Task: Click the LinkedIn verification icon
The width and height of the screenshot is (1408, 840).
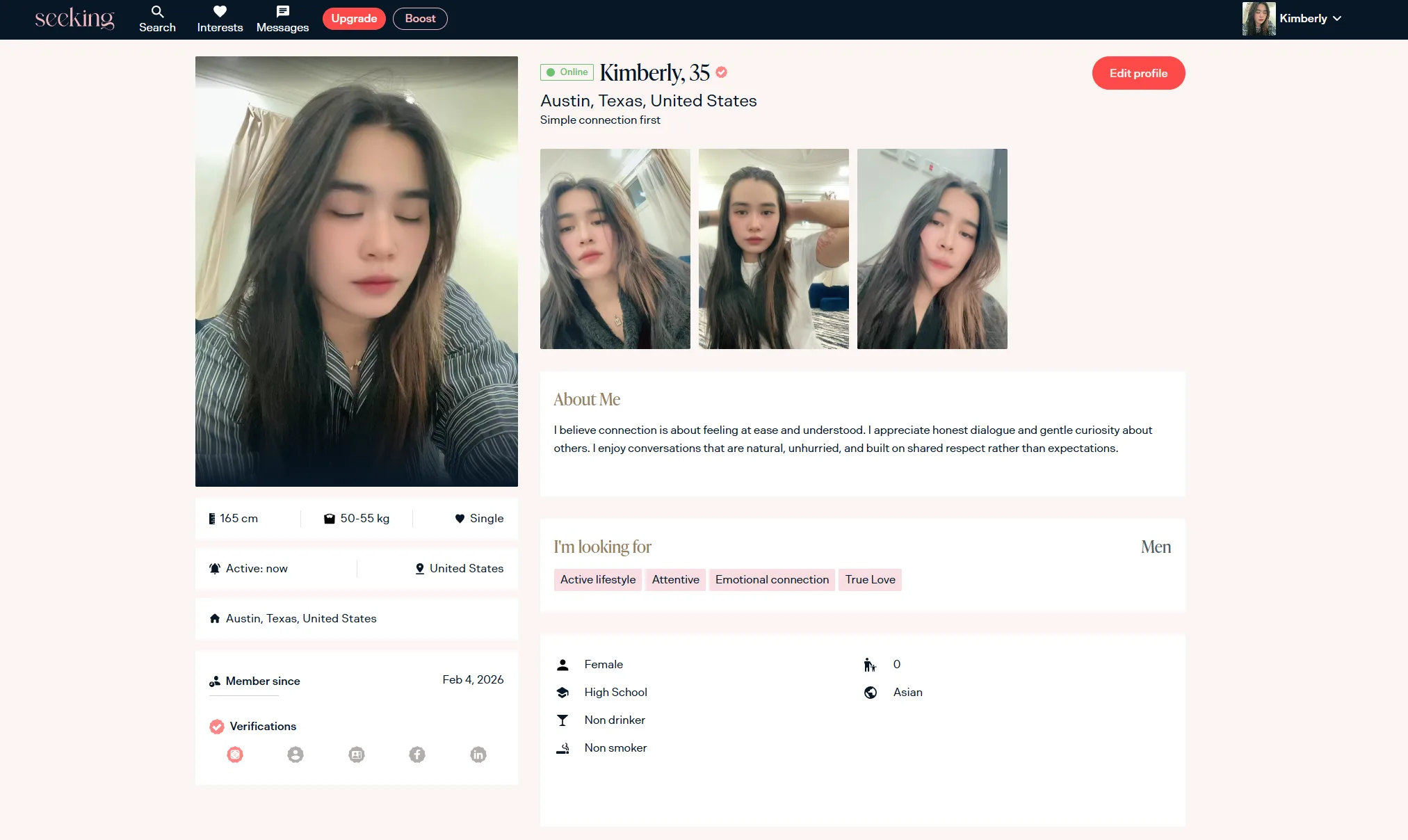Action: pos(478,754)
